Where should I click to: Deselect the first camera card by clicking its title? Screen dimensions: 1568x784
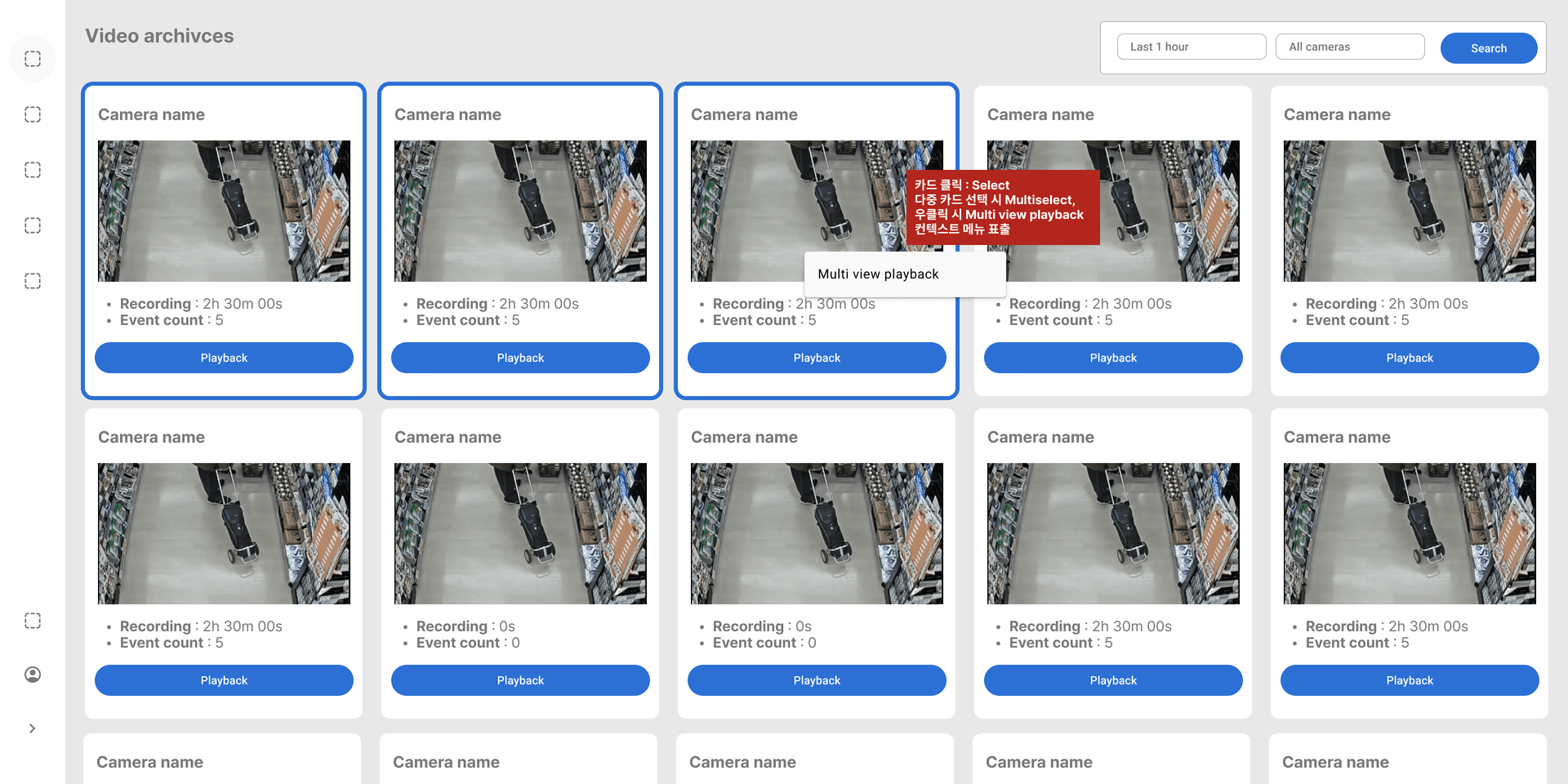click(x=152, y=115)
